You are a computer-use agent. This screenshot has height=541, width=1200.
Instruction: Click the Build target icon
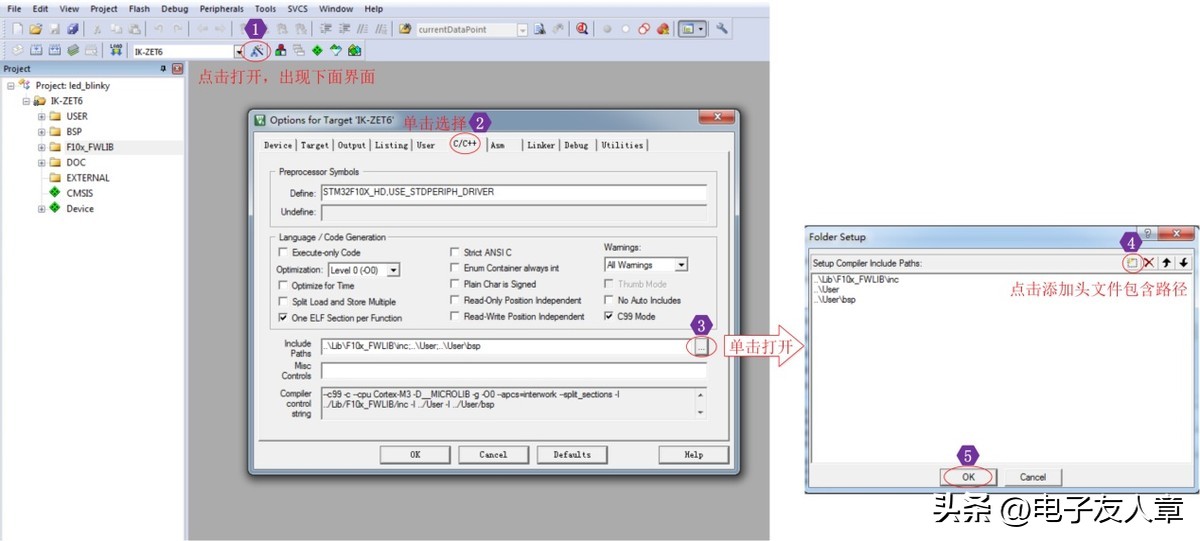pyautogui.click(x=37, y=50)
